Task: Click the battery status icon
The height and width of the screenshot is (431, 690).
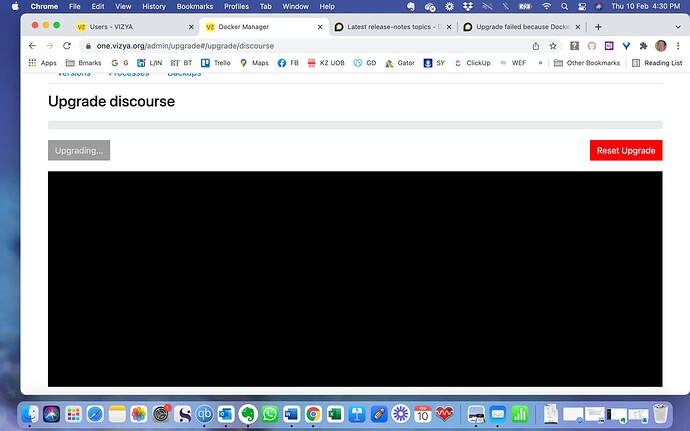Action: point(525,7)
